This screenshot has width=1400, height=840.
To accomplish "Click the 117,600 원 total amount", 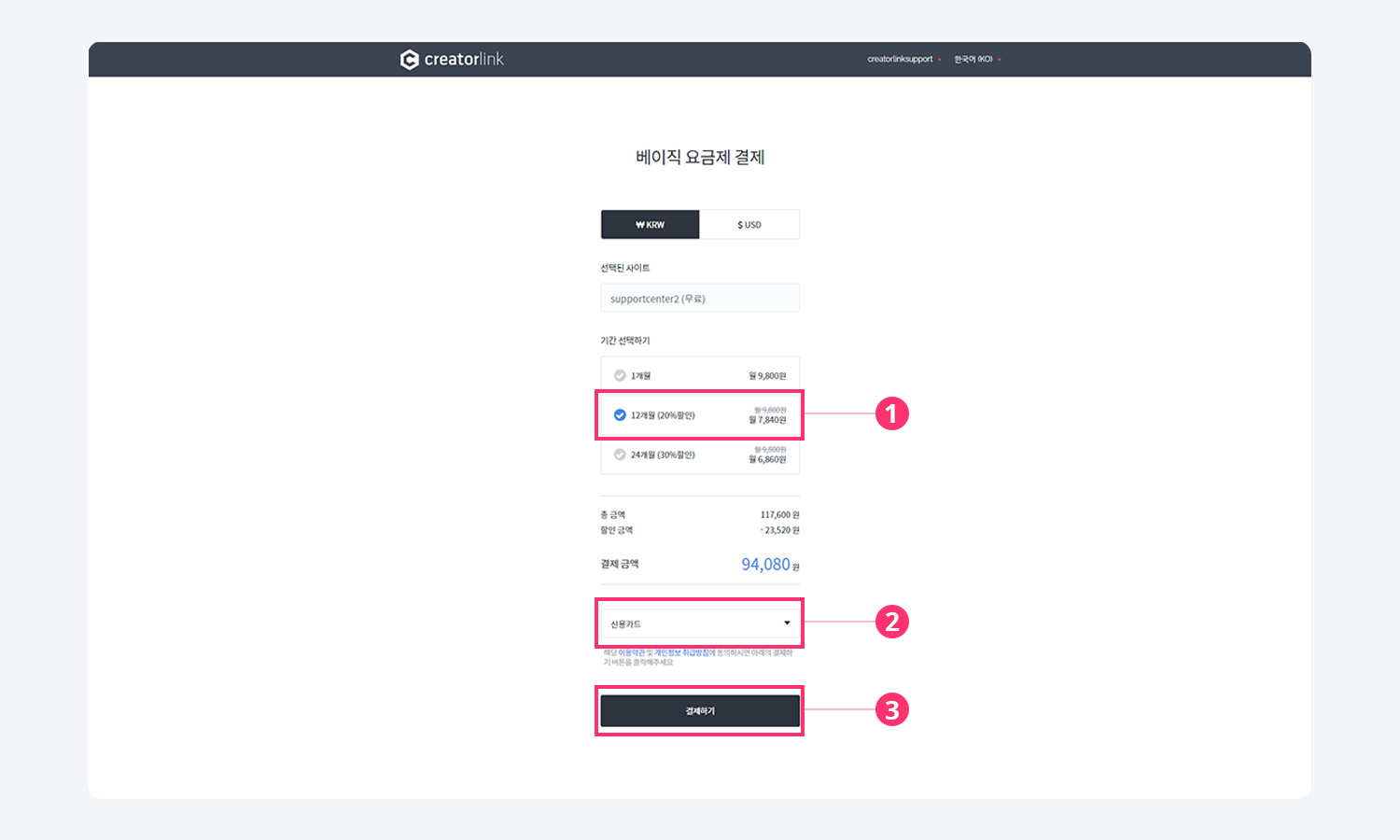I will click(x=779, y=515).
